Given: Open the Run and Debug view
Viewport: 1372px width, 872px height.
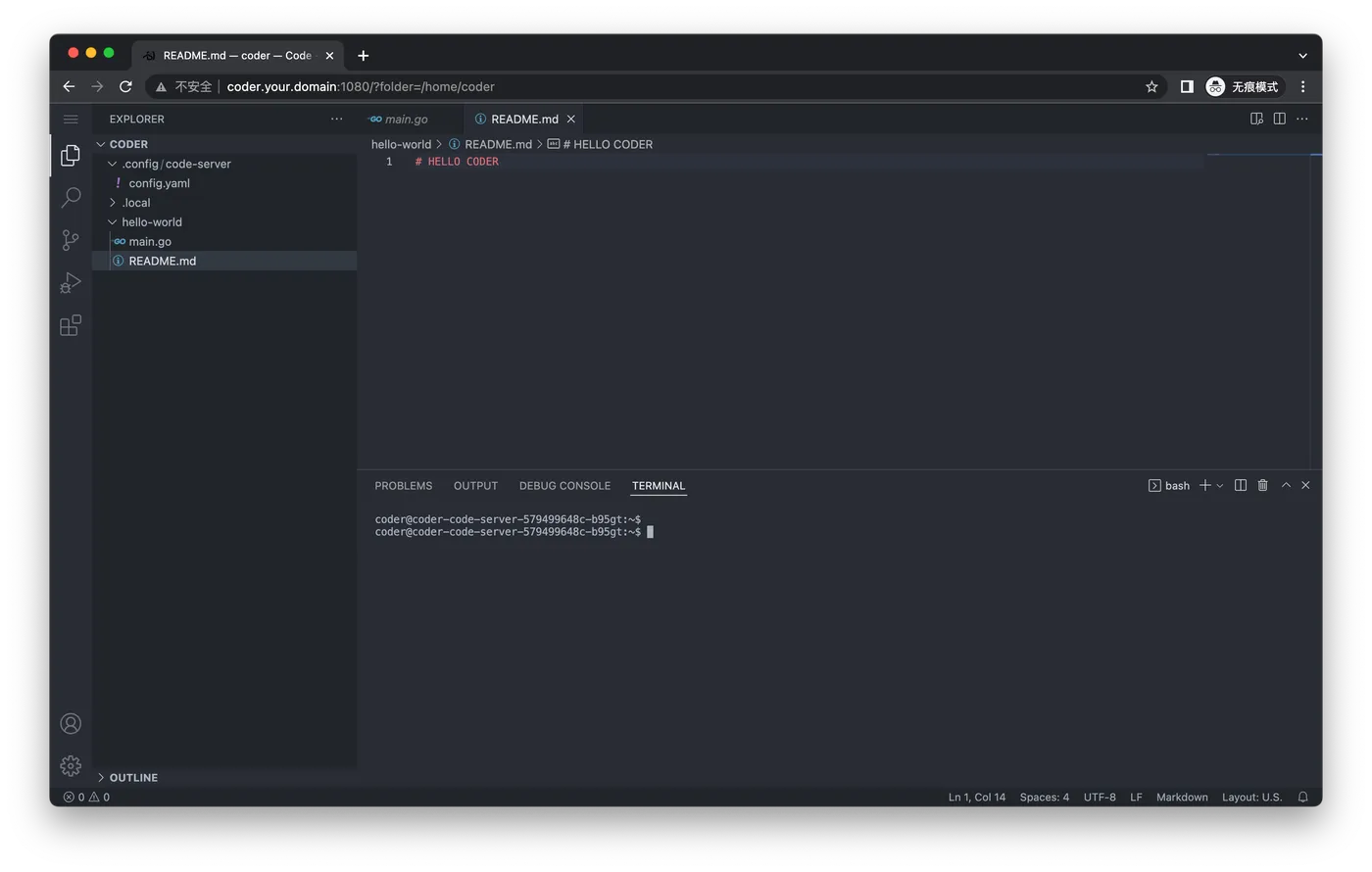Looking at the screenshot, I should coord(71,282).
